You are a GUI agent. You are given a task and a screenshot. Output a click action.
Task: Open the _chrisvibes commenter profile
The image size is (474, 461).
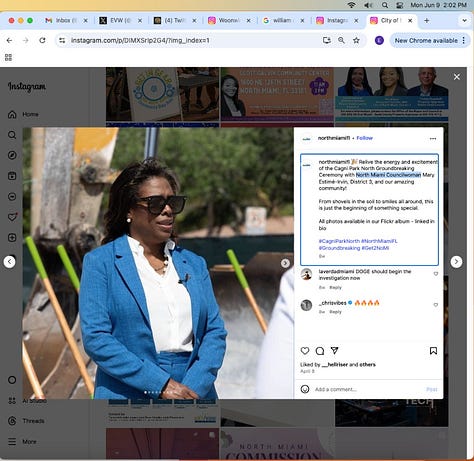pyautogui.click(x=332, y=303)
